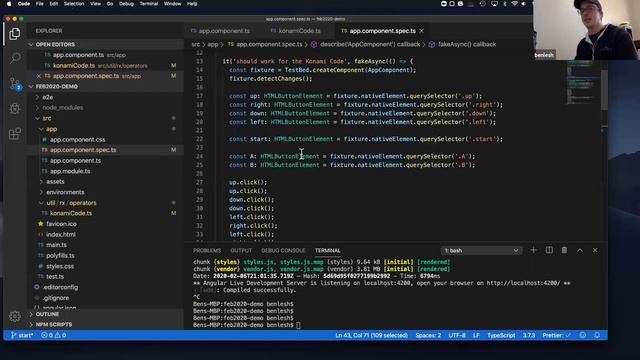Open the Debug view in activity bar
This screenshot has height=360, width=640.
pyautogui.click(x=15, y=109)
